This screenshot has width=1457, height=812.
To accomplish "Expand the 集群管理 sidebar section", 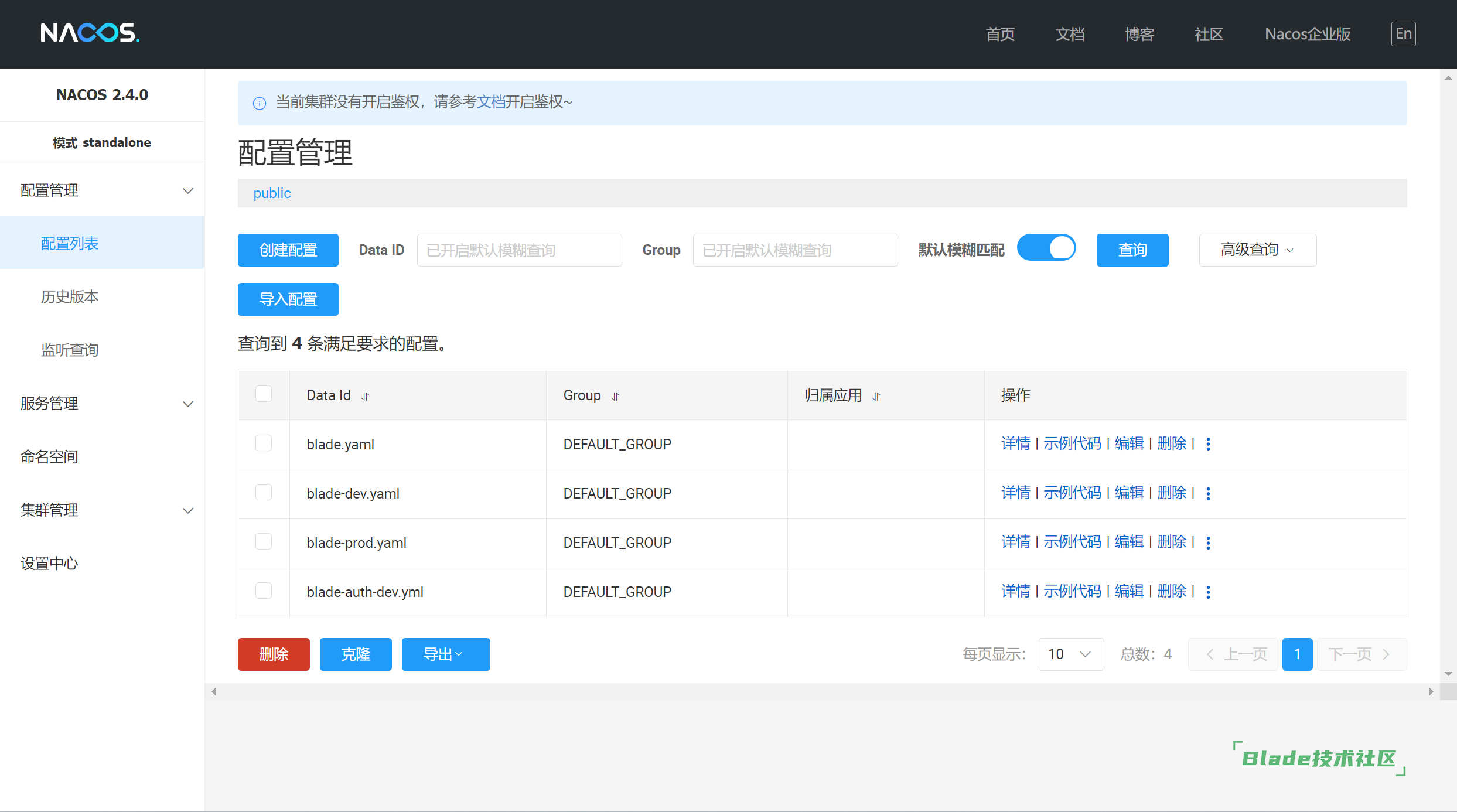I will pos(102,510).
